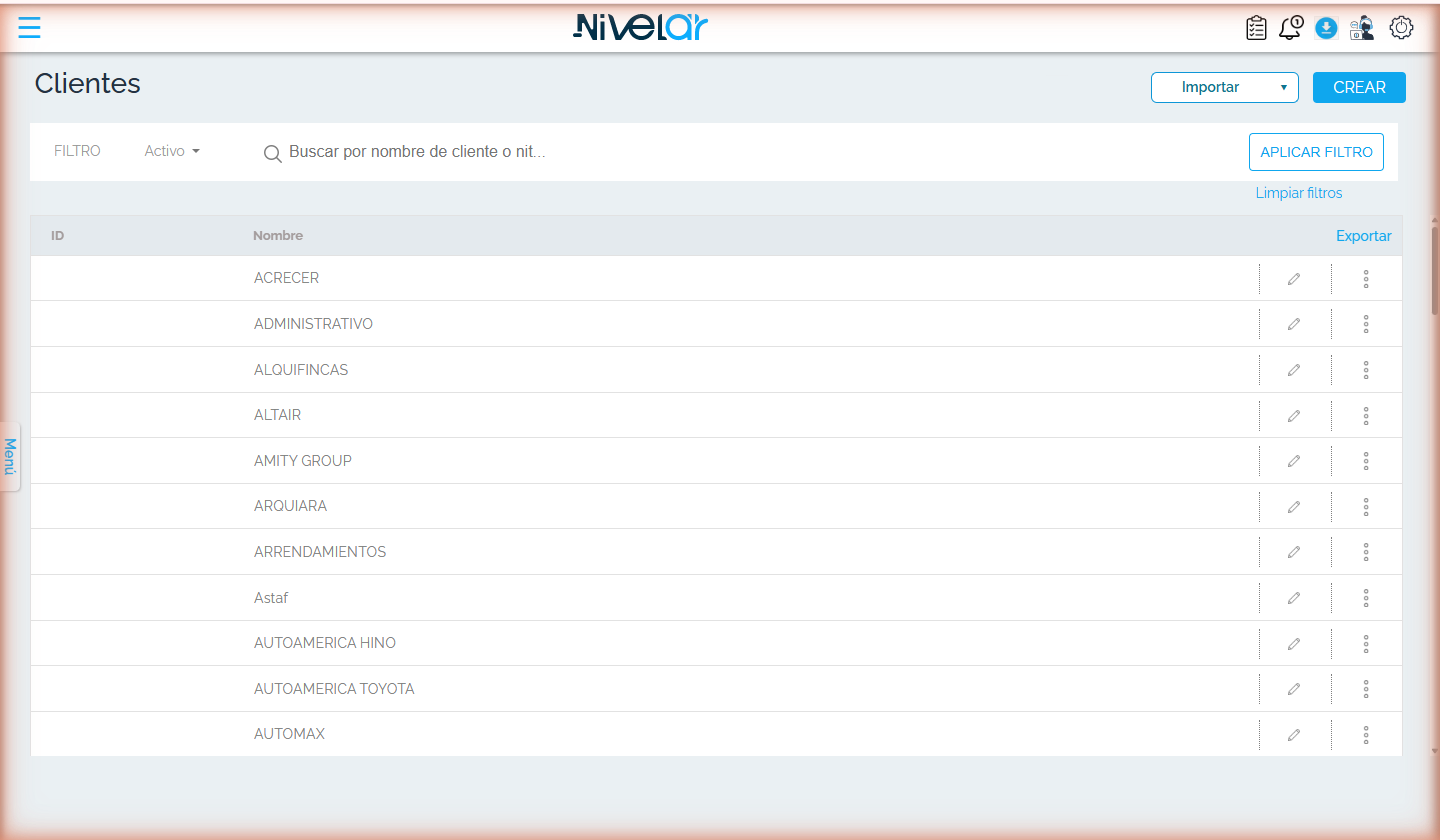Click the CREAR button
The width and height of the screenshot is (1440, 840).
1359,87
